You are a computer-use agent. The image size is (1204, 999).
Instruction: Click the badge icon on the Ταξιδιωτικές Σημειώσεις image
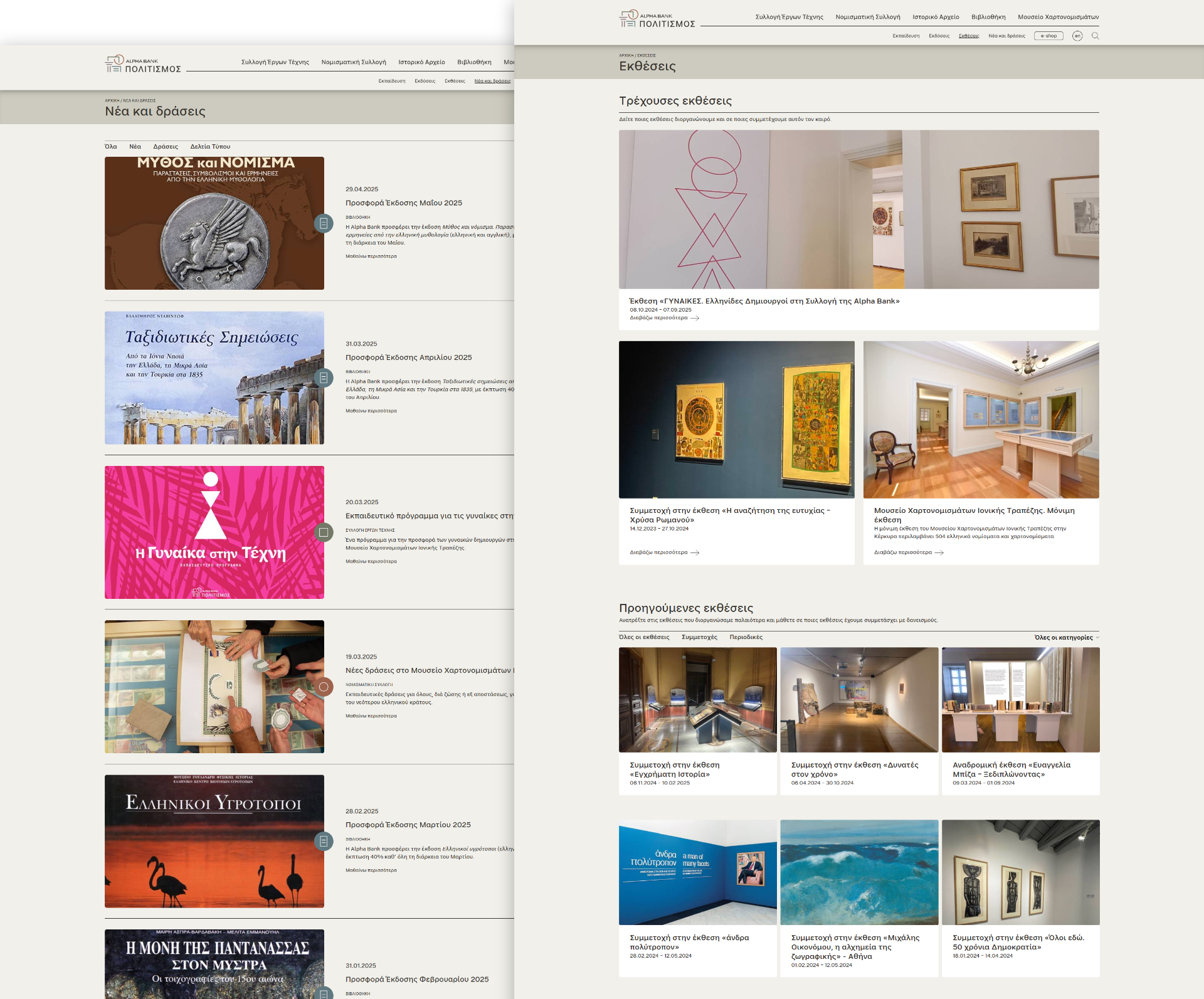click(x=324, y=378)
